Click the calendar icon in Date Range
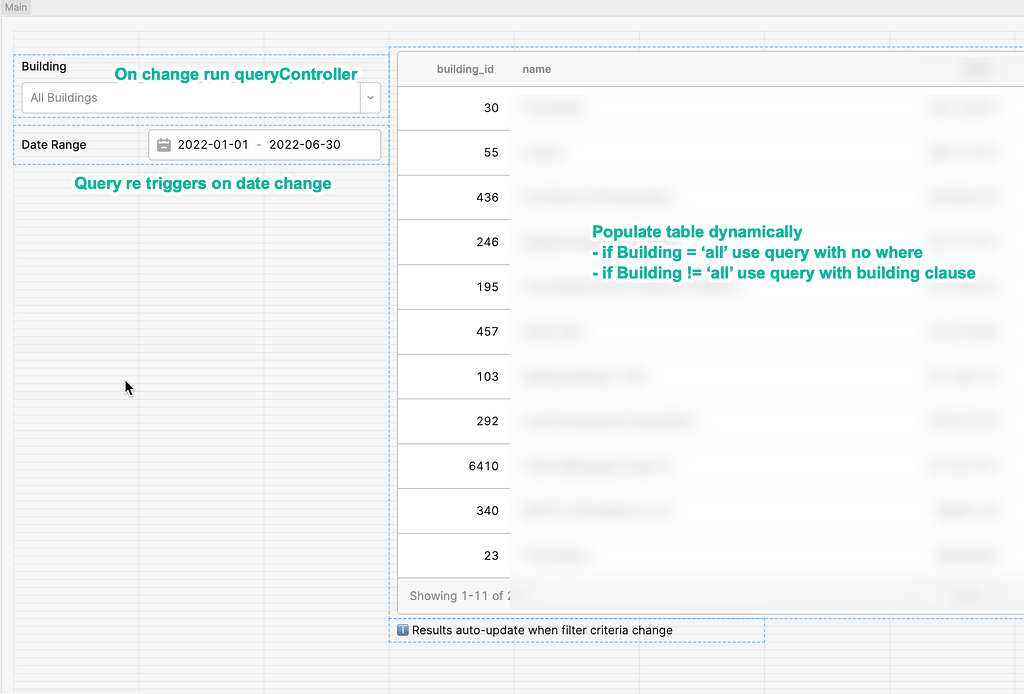Screen dimensions: 1024x694 pos(164,145)
